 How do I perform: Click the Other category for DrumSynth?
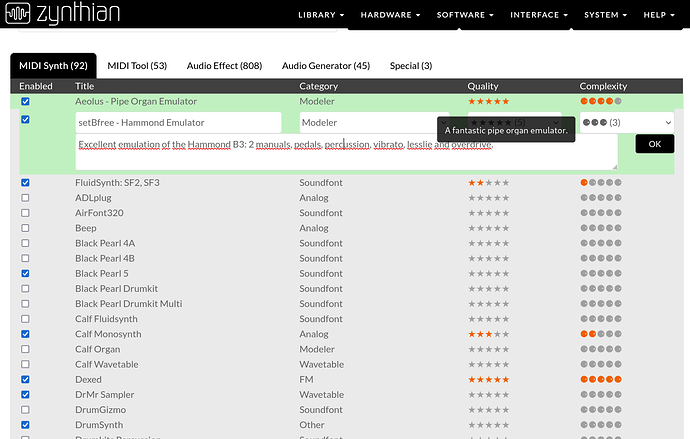click(312, 425)
